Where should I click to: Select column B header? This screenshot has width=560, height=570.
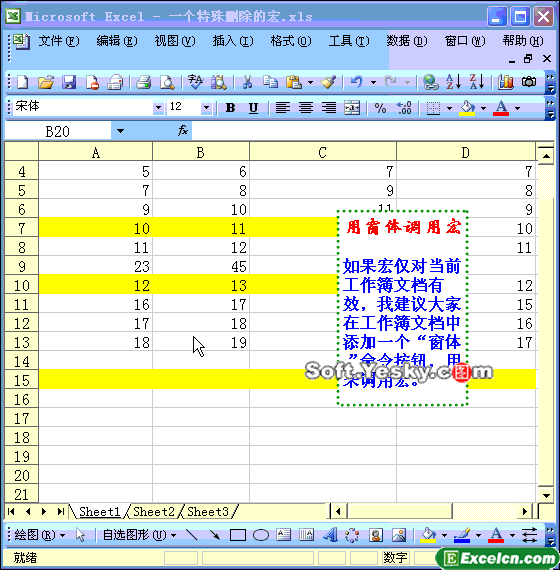pyautogui.click(x=201, y=152)
